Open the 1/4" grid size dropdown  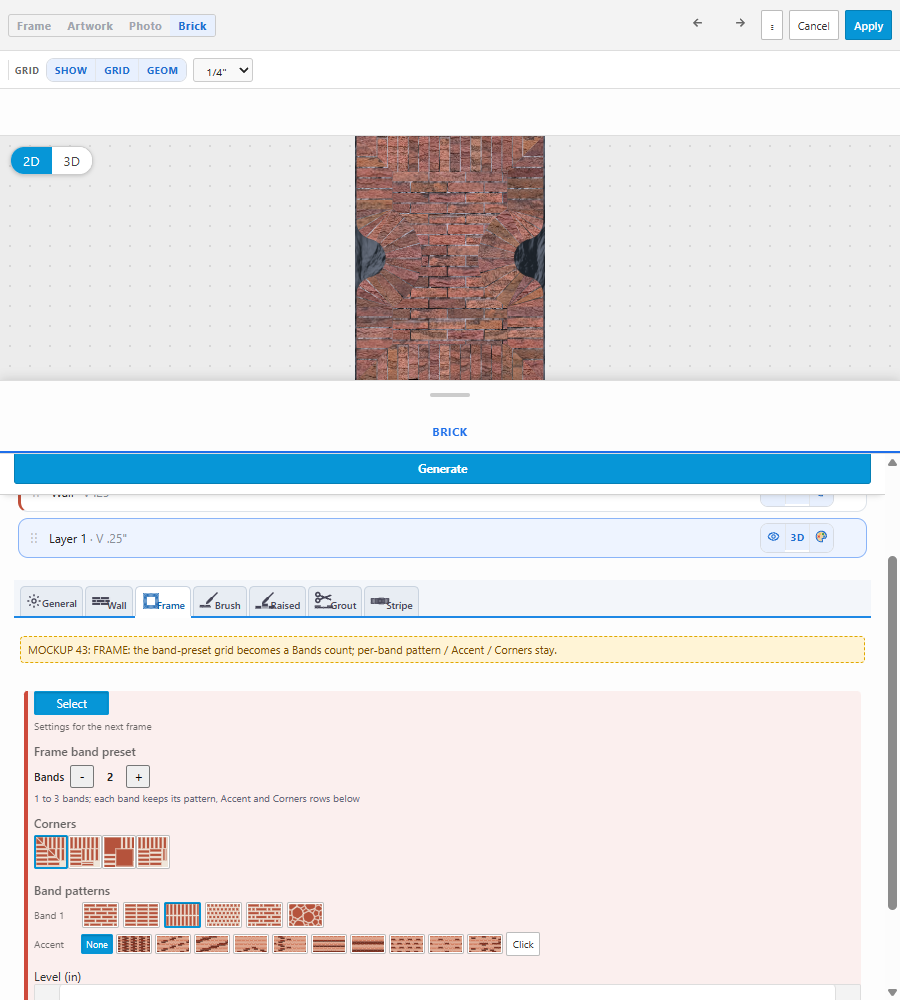(x=223, y=70)
